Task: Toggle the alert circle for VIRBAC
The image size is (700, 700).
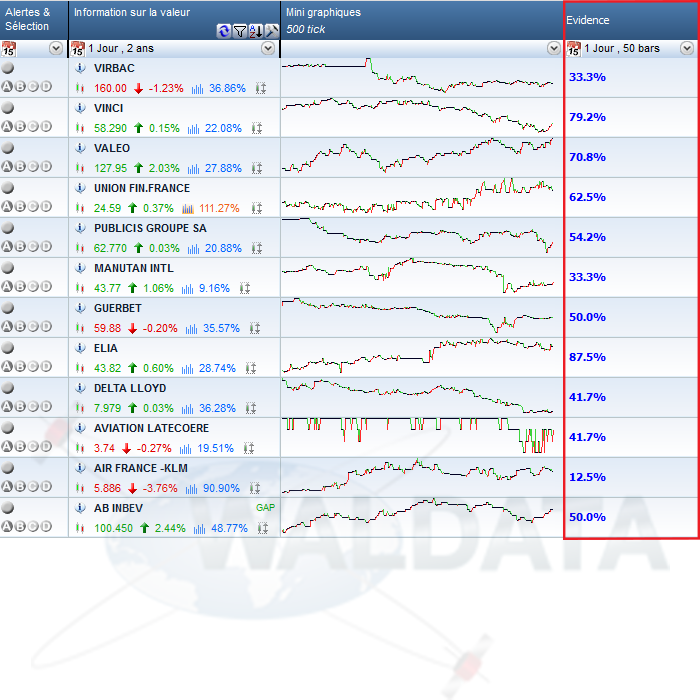Action: [8, 68]
